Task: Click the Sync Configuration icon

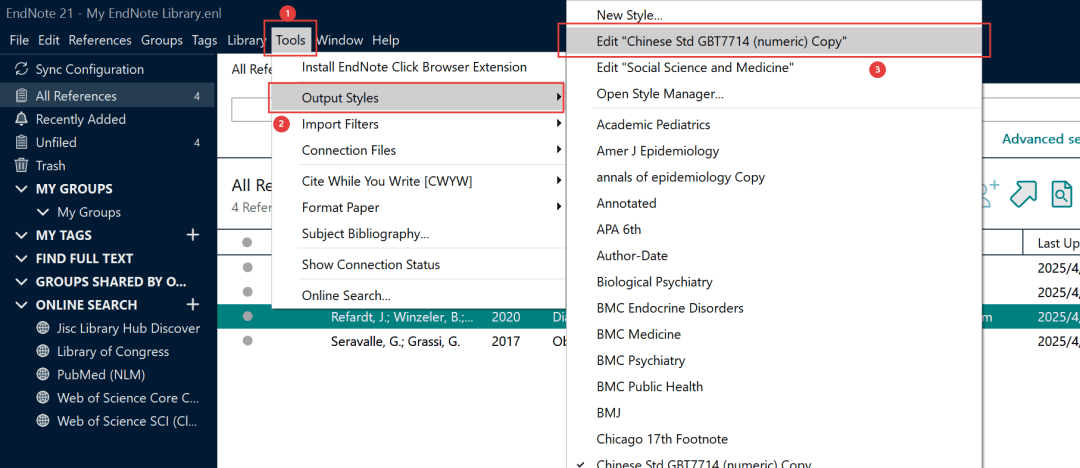Action: pyautogui.click(x=21, y=70)
